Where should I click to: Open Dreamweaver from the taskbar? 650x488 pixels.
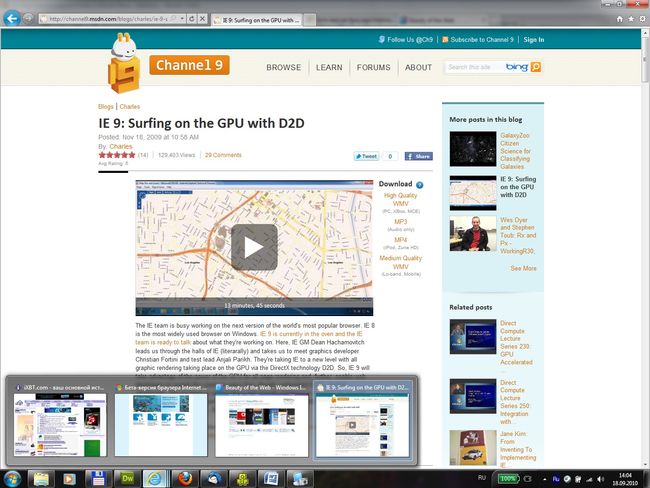127,479
